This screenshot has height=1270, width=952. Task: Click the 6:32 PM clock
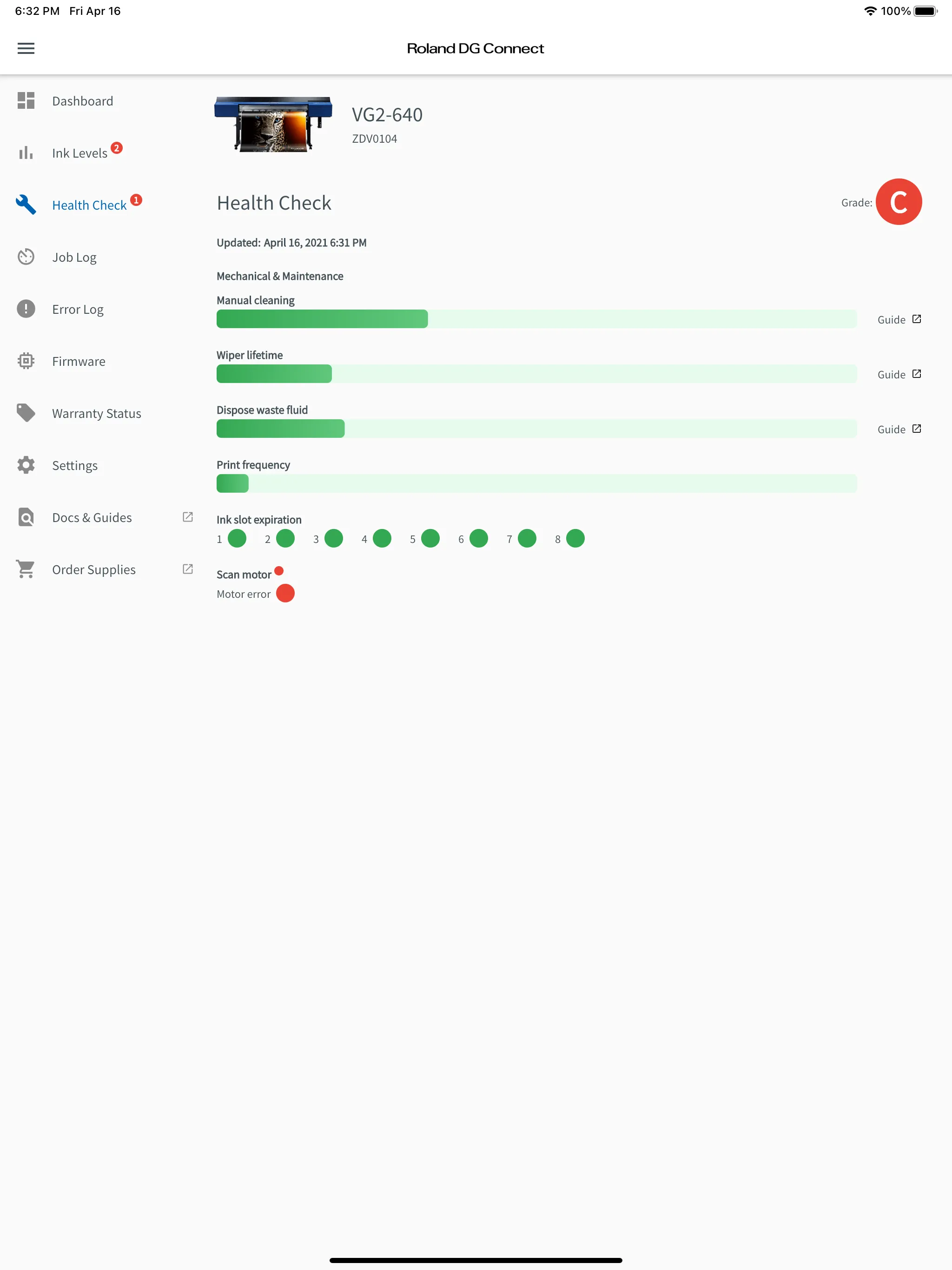tap(37, 11)
